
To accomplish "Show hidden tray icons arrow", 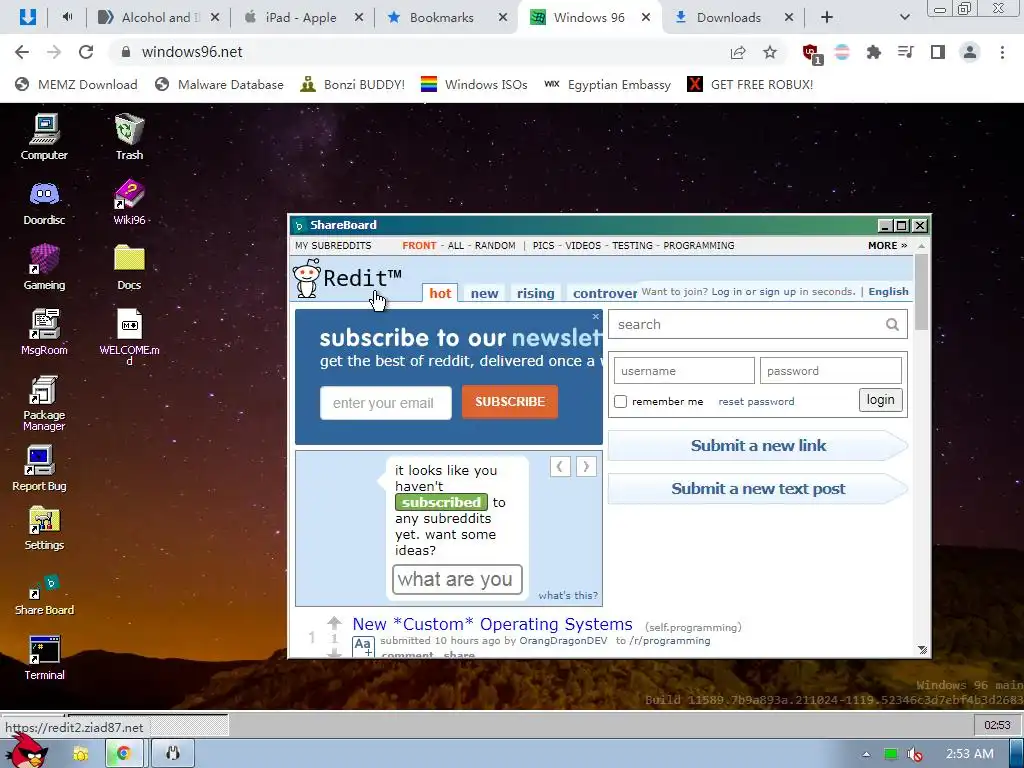I will pos(866,754).
